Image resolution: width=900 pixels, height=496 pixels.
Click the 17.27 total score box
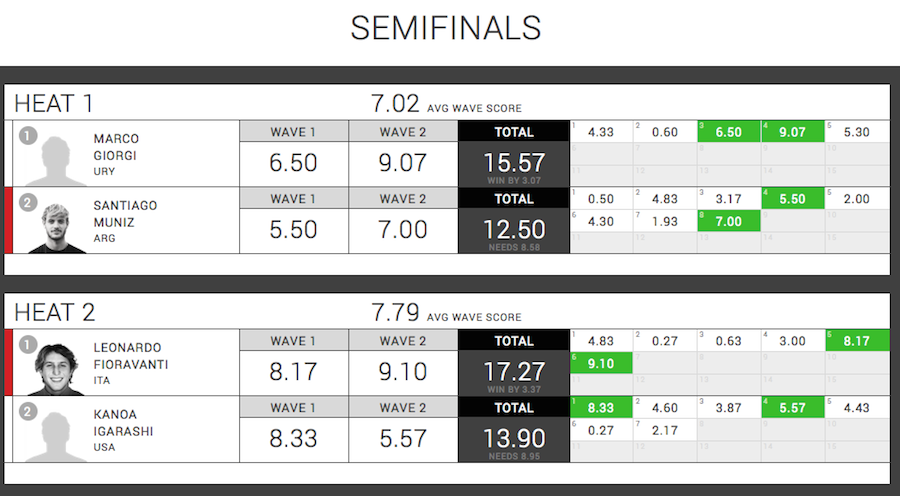point(514,373)
